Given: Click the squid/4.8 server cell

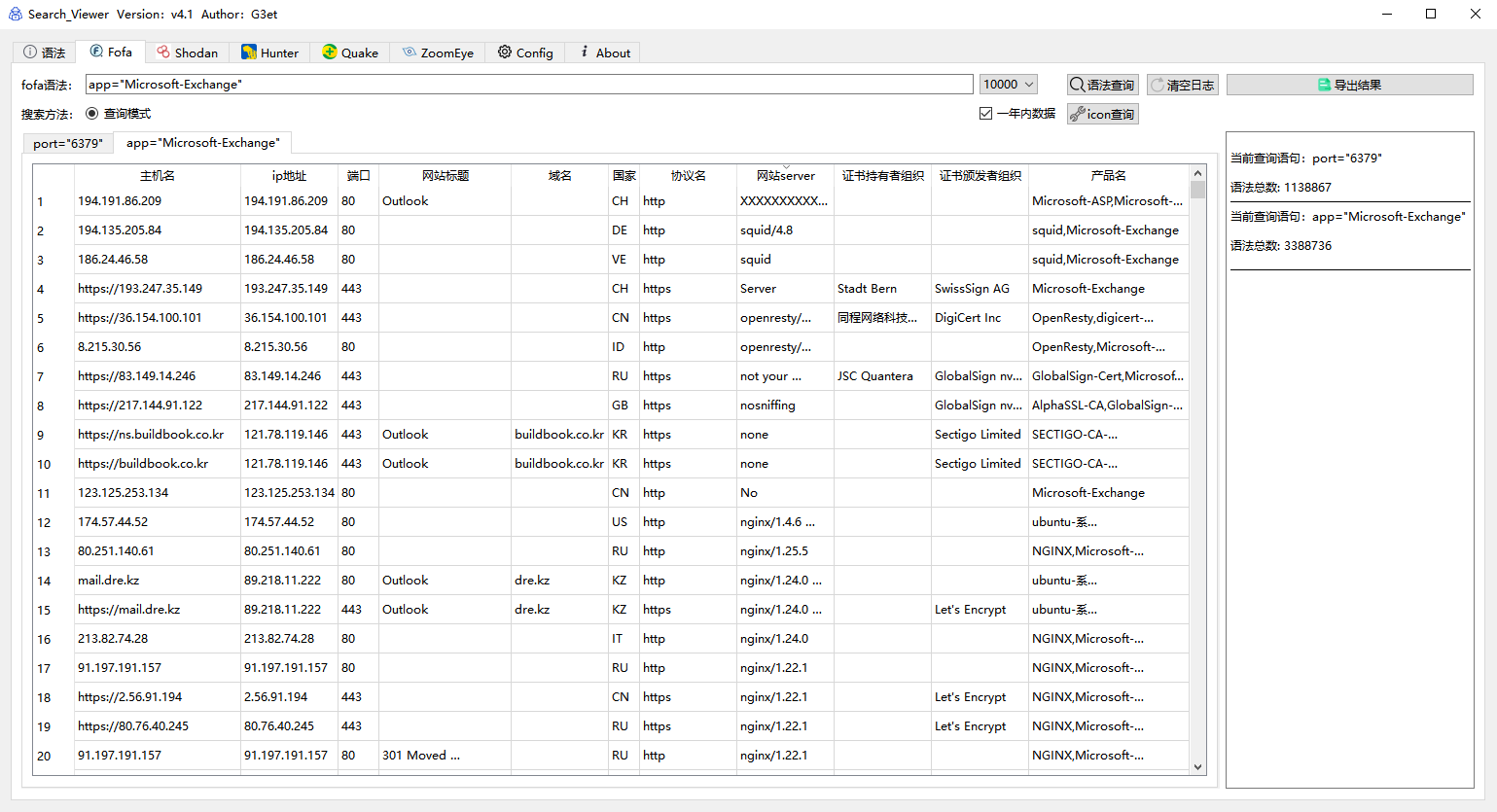Looking at the screenshot, I should point(786,230).
